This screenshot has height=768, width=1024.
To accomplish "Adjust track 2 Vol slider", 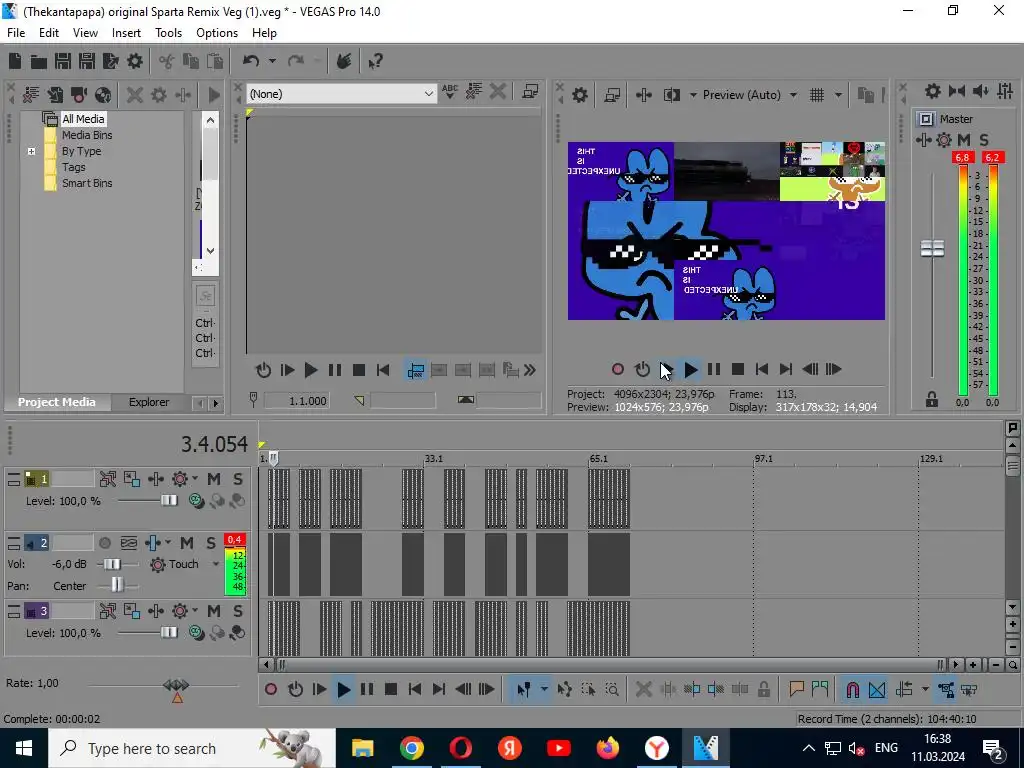I will tap(112, 564).
